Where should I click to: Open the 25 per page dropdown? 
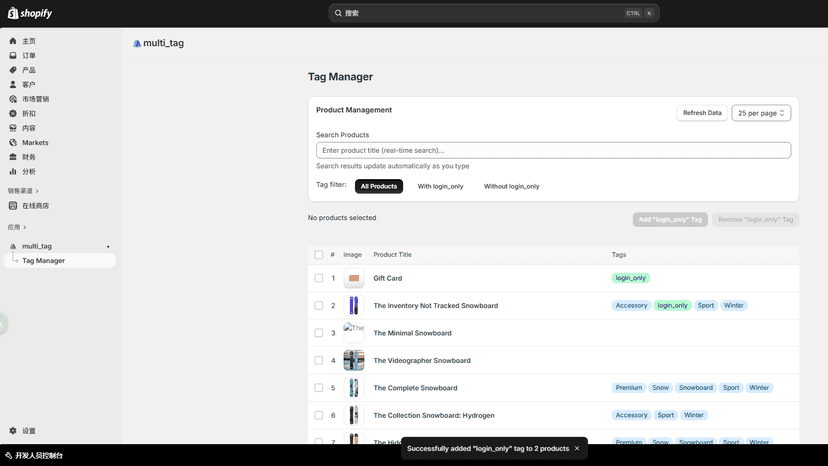[x=761, y=113]
